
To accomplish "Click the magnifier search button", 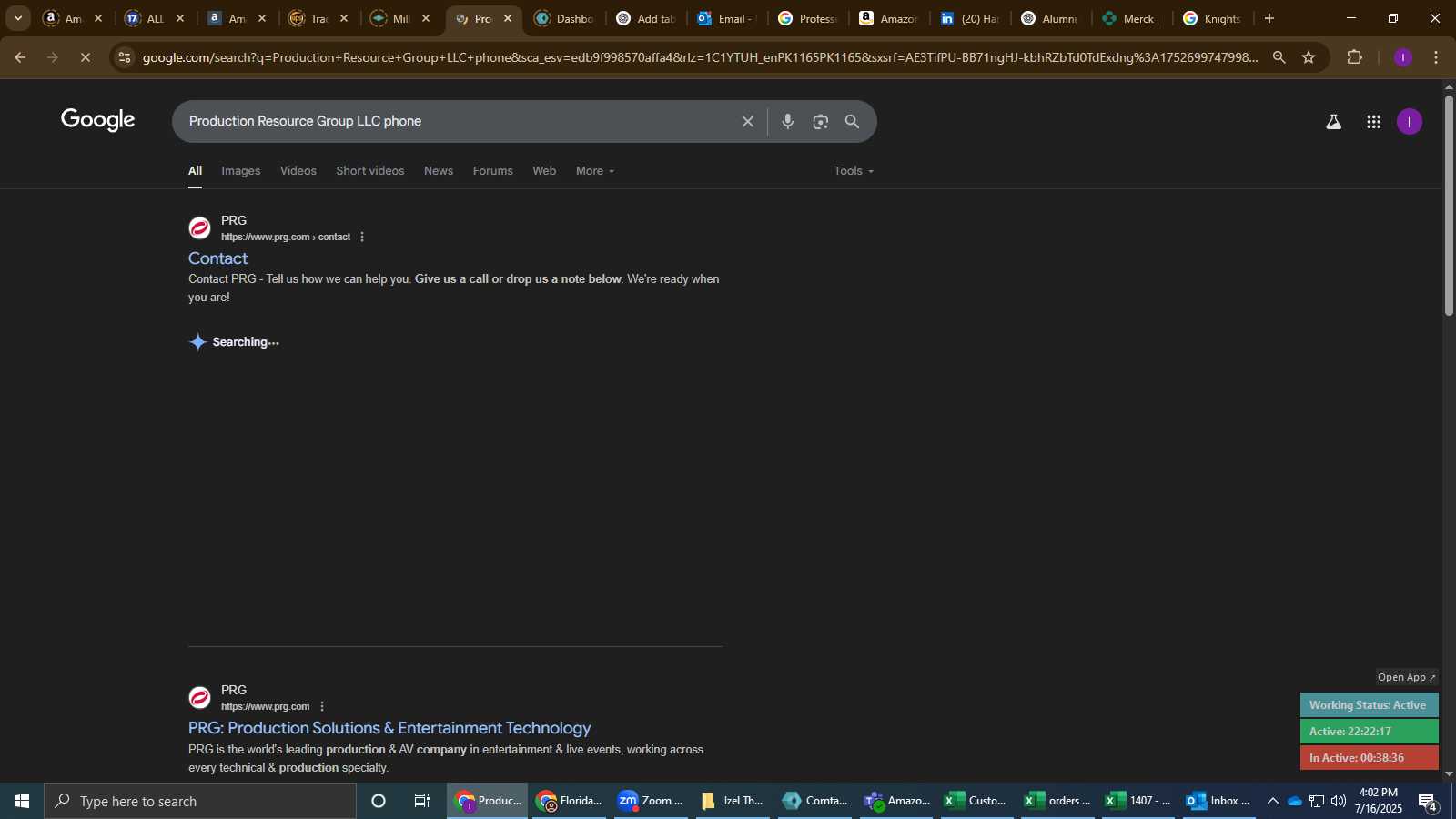I will 852,122.
